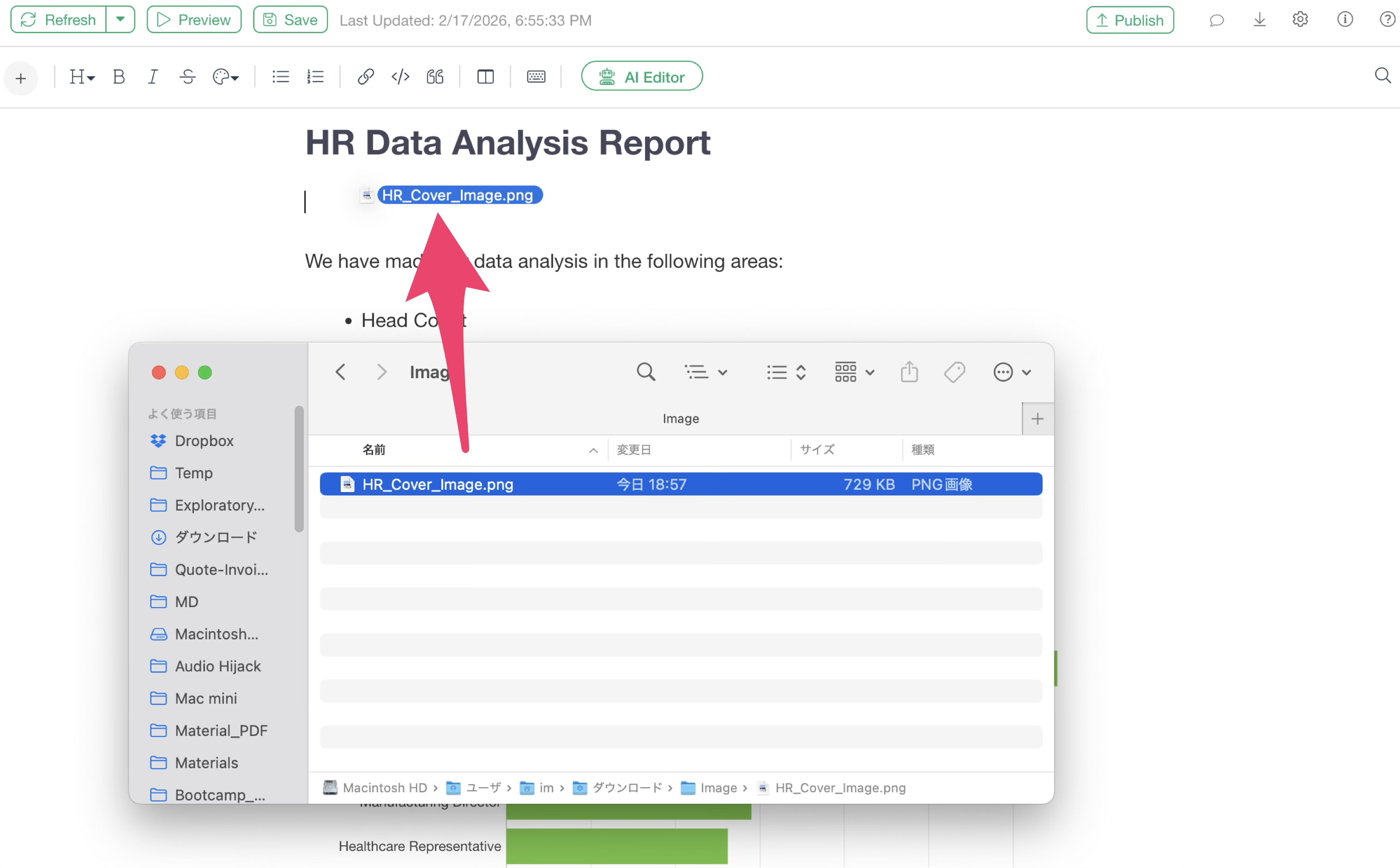This screenshot has width=1400, height=868.
Task: Click the numbered list icon
Action: [315, 76]
